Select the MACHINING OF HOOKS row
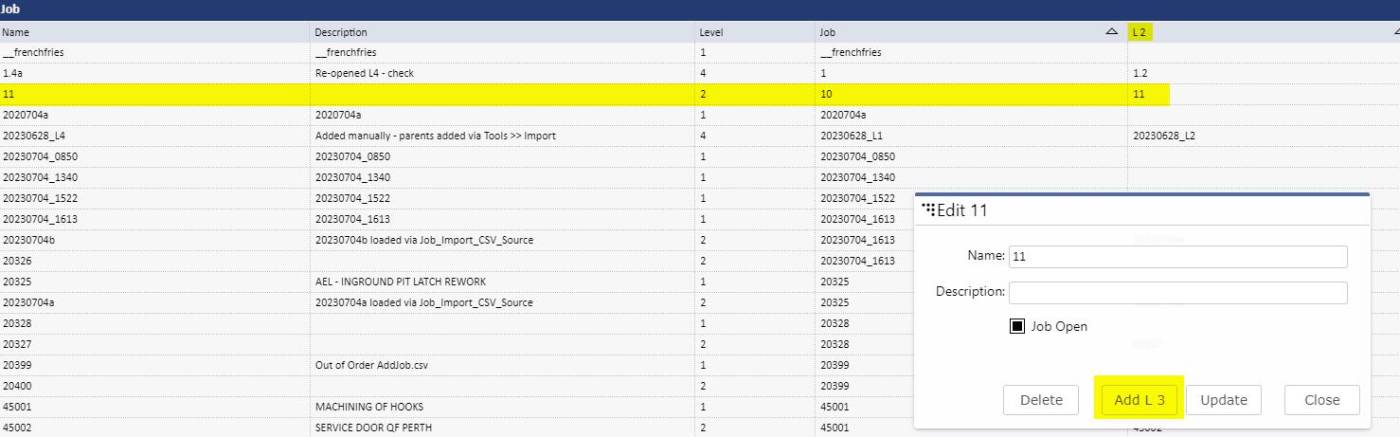This screenshot has height=437, width=1400. pos(367,407)
